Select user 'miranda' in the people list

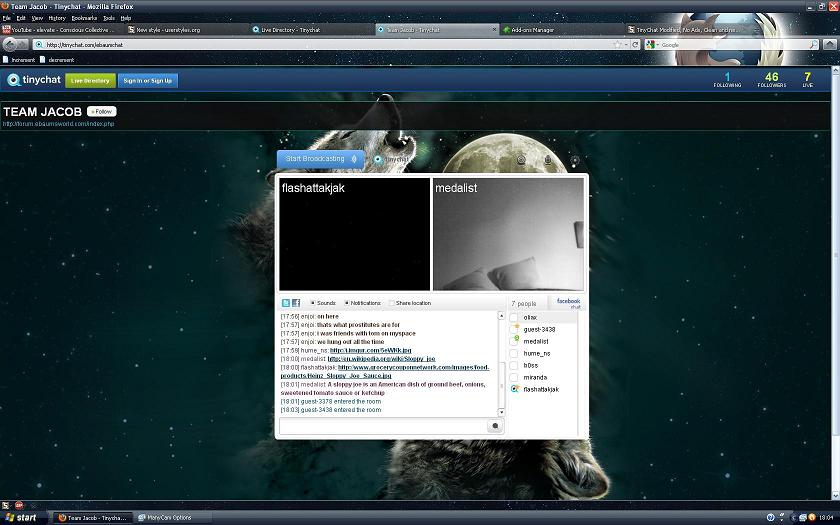coord(535,377)
